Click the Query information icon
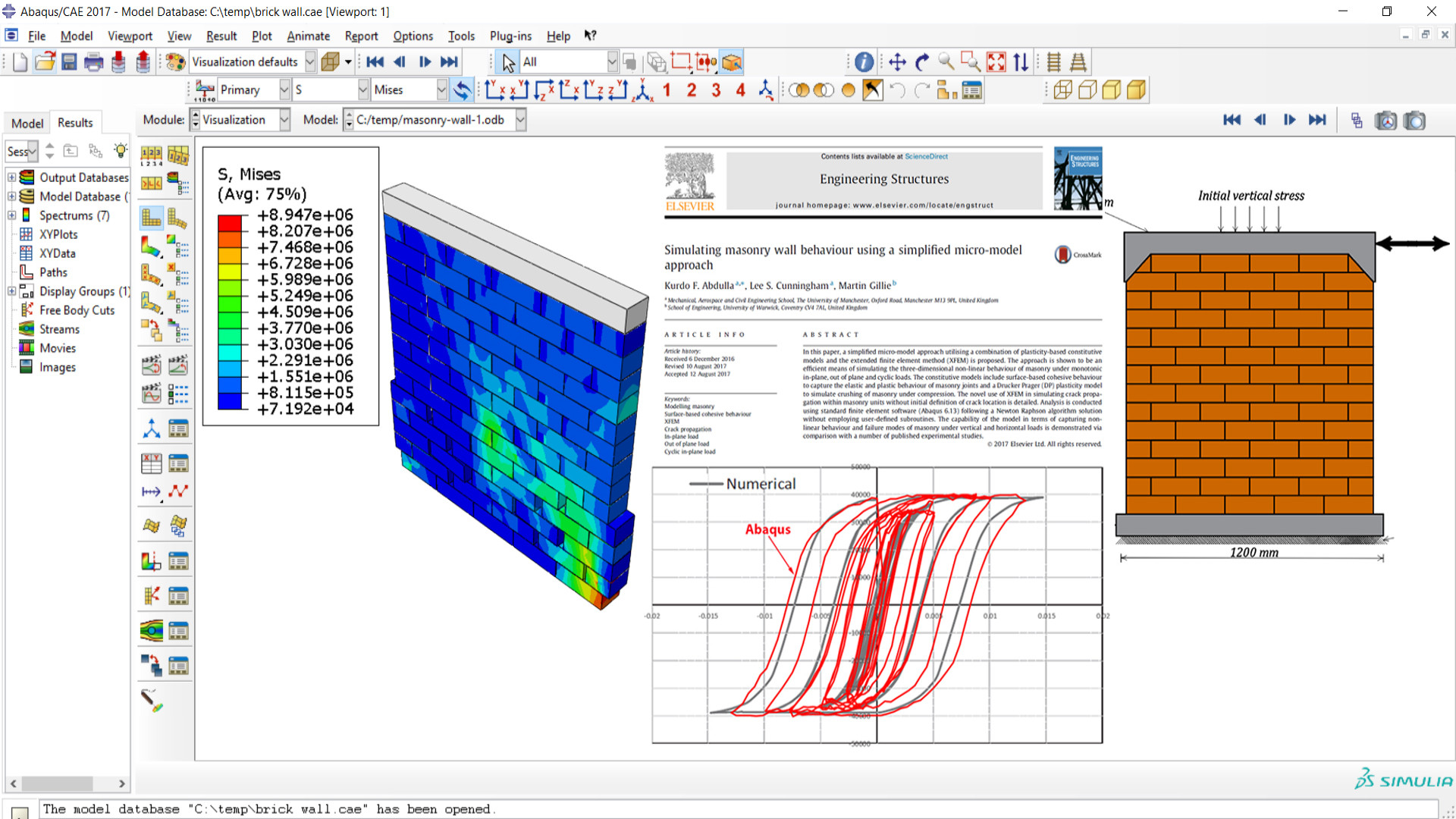Viewport: 1456px width, 819px height. 864,62
